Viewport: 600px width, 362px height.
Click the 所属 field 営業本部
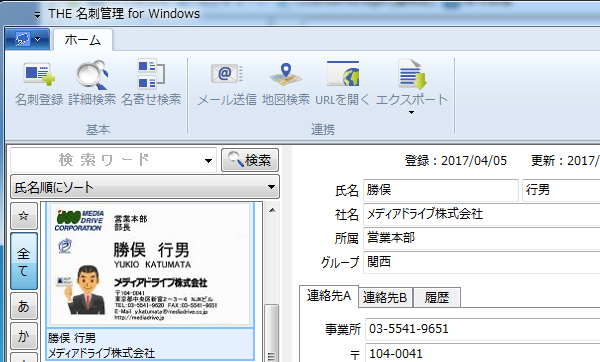point(482,238)
